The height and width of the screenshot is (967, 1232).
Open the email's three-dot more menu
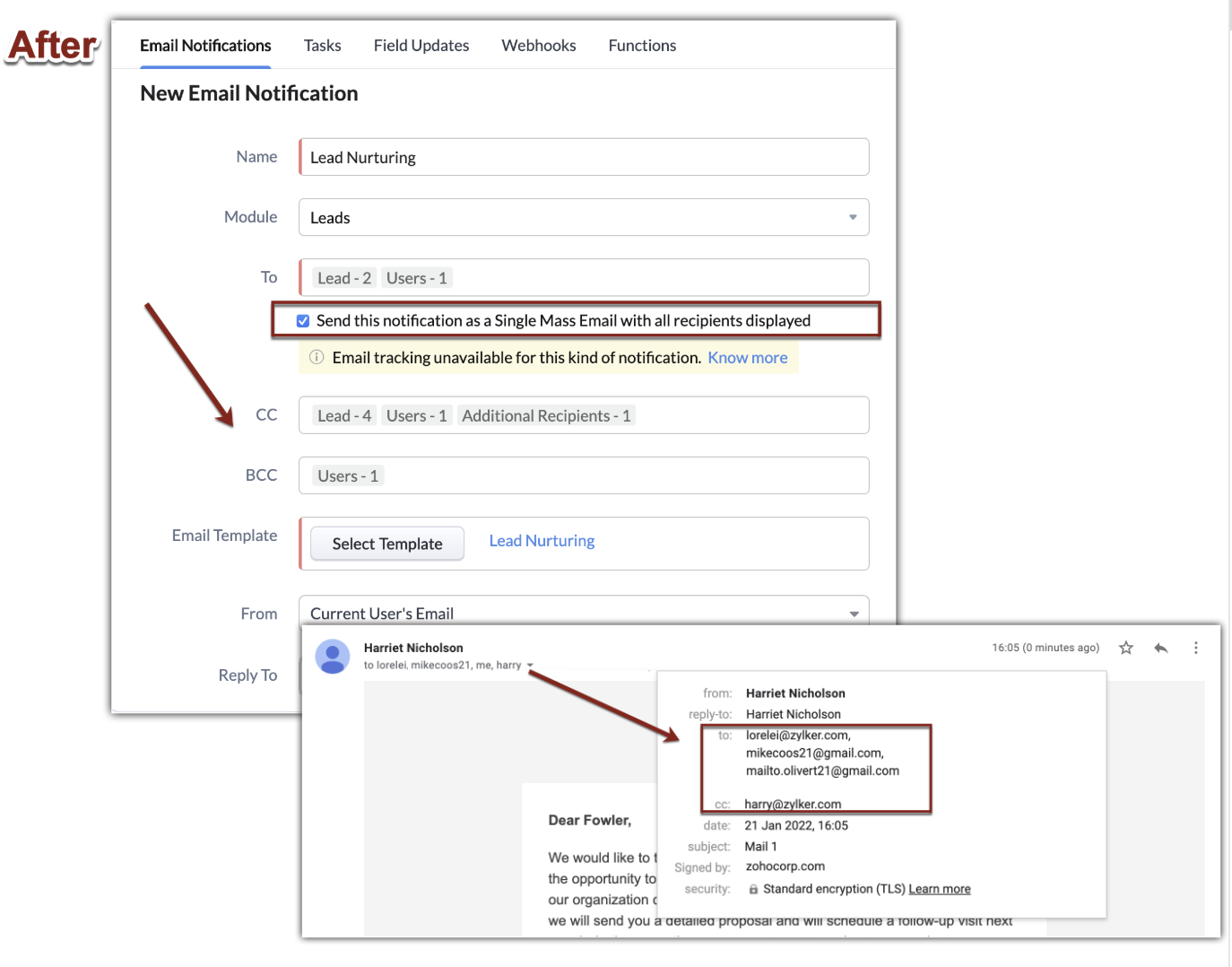(1195, 648)
